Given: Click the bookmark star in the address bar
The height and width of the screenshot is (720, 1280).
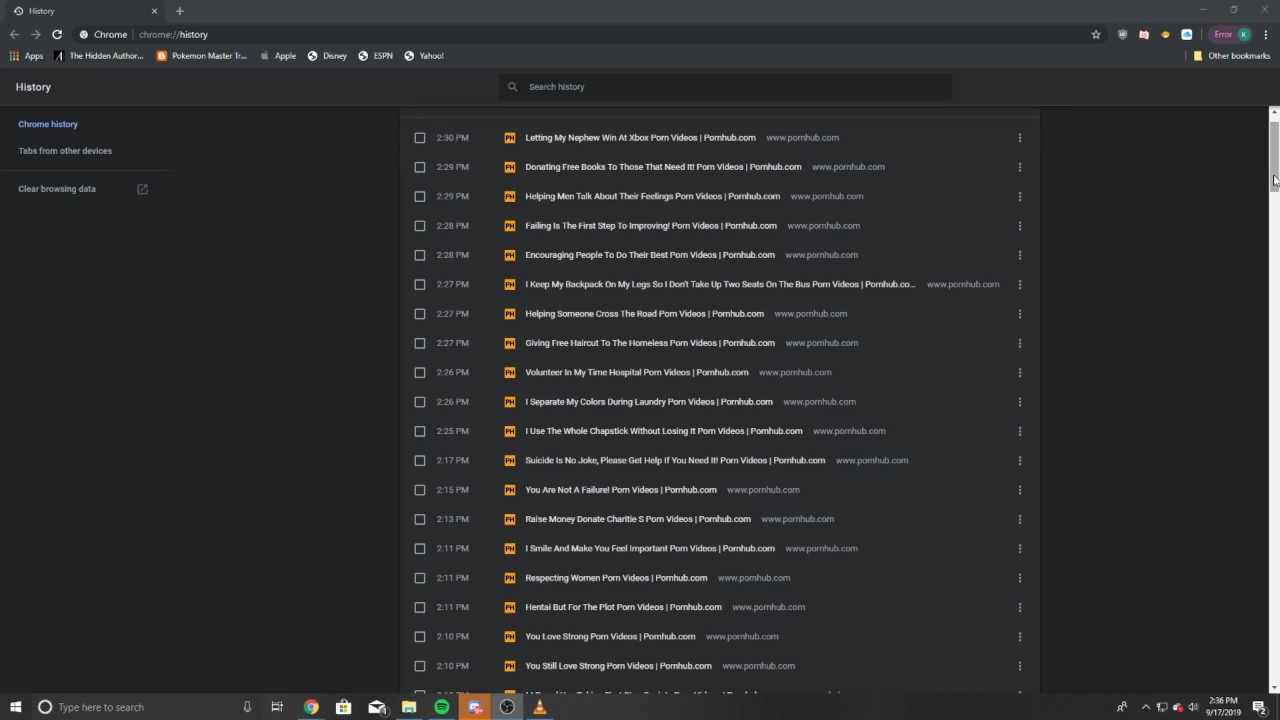Looking at the screenshot, I should pos(1096,34).
